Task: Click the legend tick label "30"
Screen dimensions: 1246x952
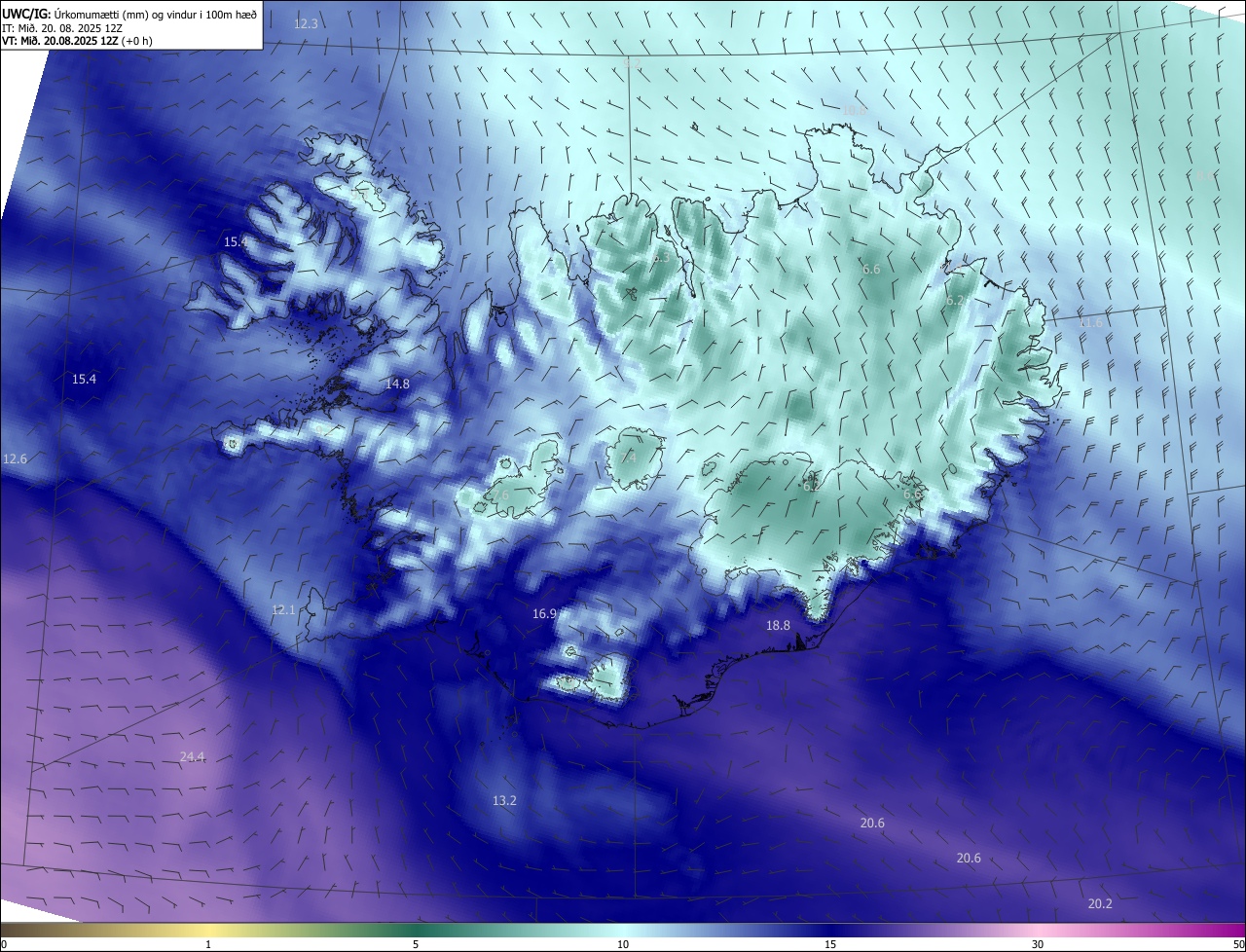Action: tap(1038, 944)
